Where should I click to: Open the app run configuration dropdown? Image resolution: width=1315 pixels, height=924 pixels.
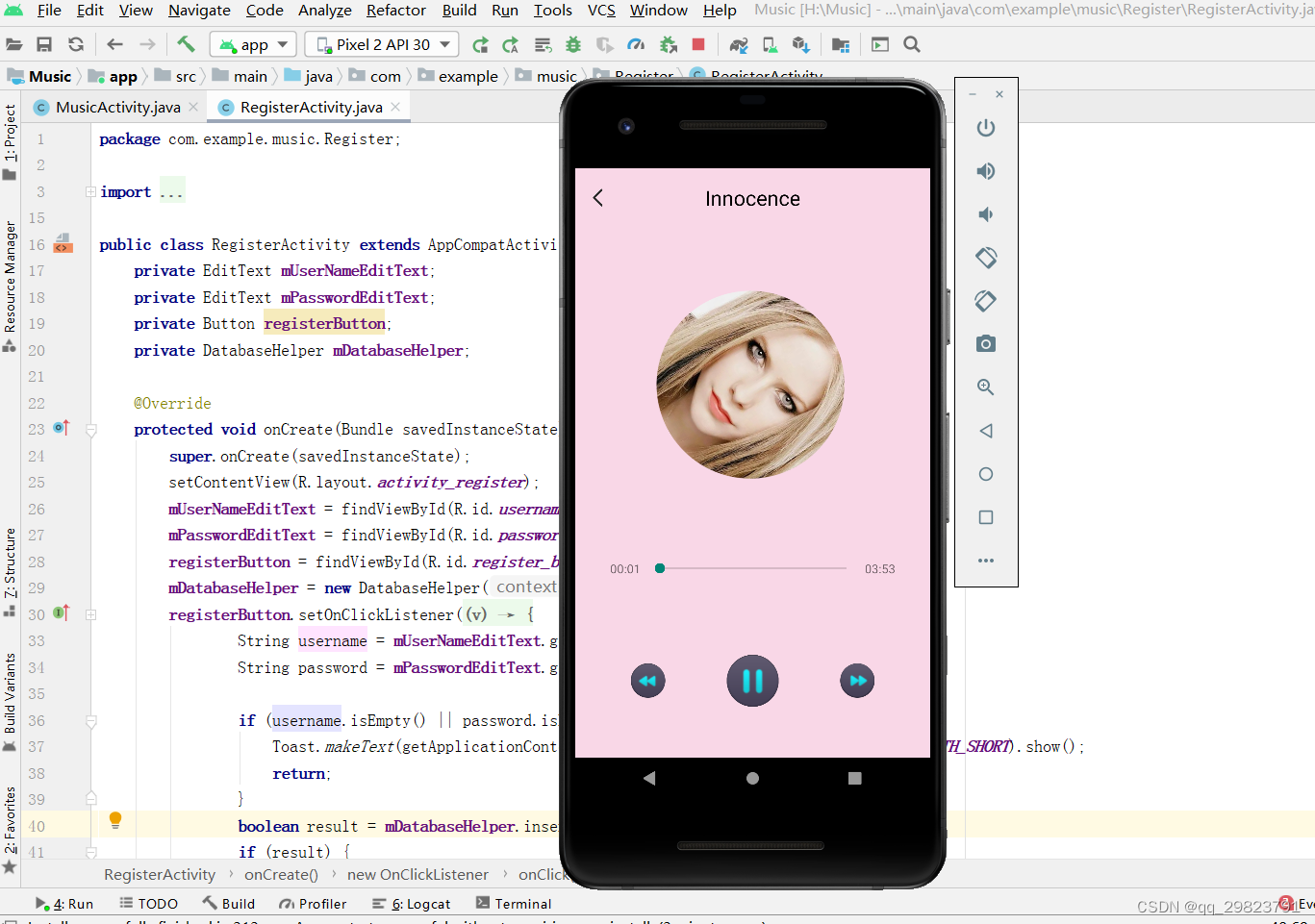click(x=254, y=44)
